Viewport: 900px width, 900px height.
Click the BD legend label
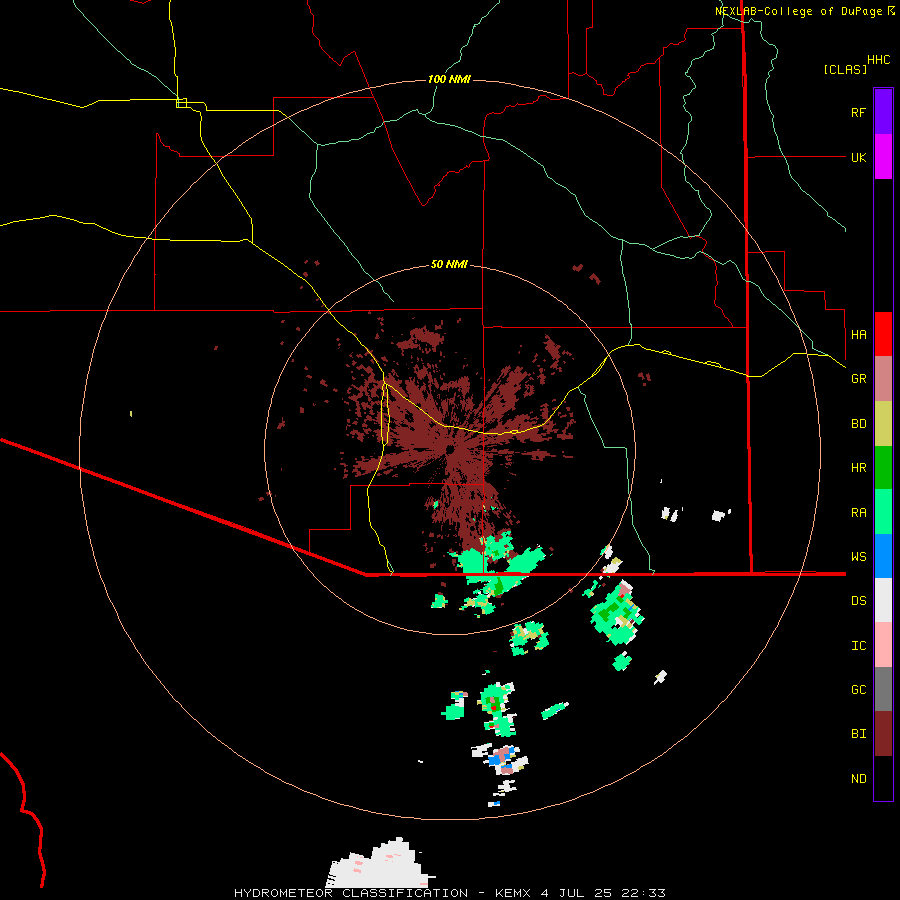pos(858,424)
